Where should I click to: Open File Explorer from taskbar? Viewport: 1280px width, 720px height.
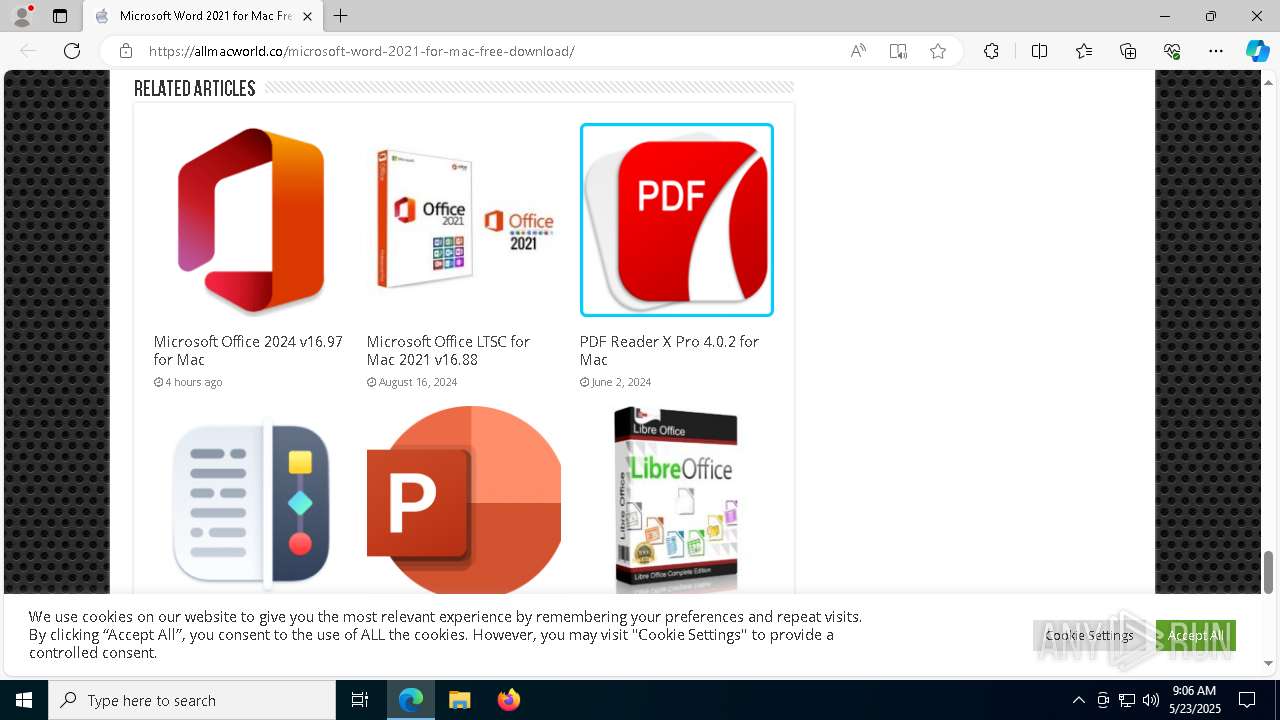point(459,700)
